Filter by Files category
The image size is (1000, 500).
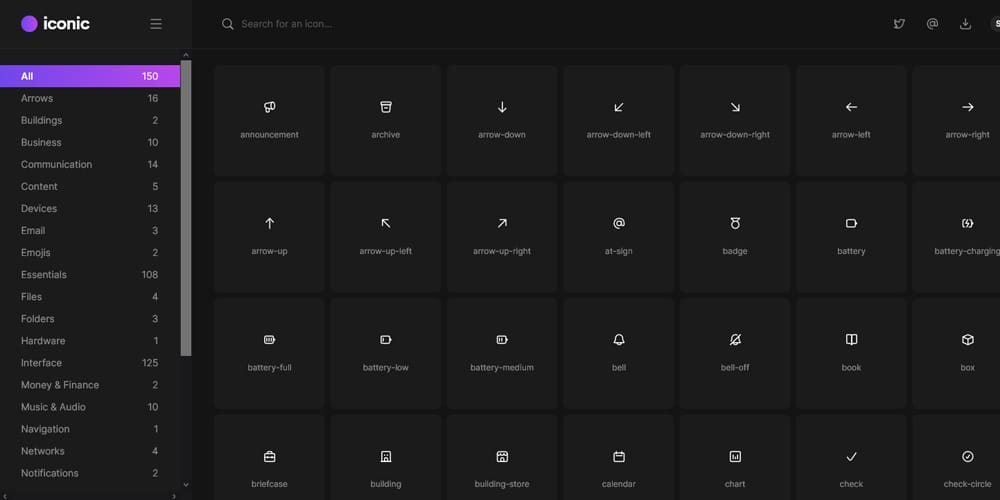click(90, 297)
